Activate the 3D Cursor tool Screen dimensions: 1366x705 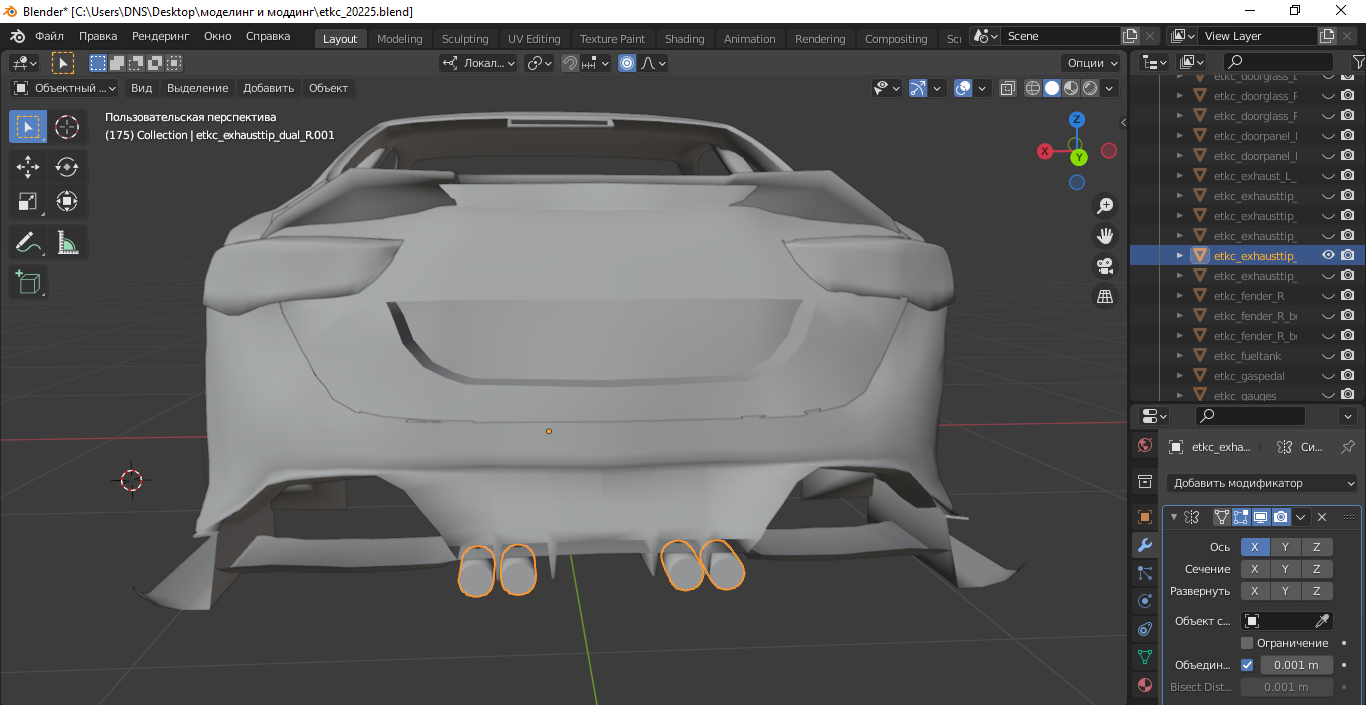(67, 127)
